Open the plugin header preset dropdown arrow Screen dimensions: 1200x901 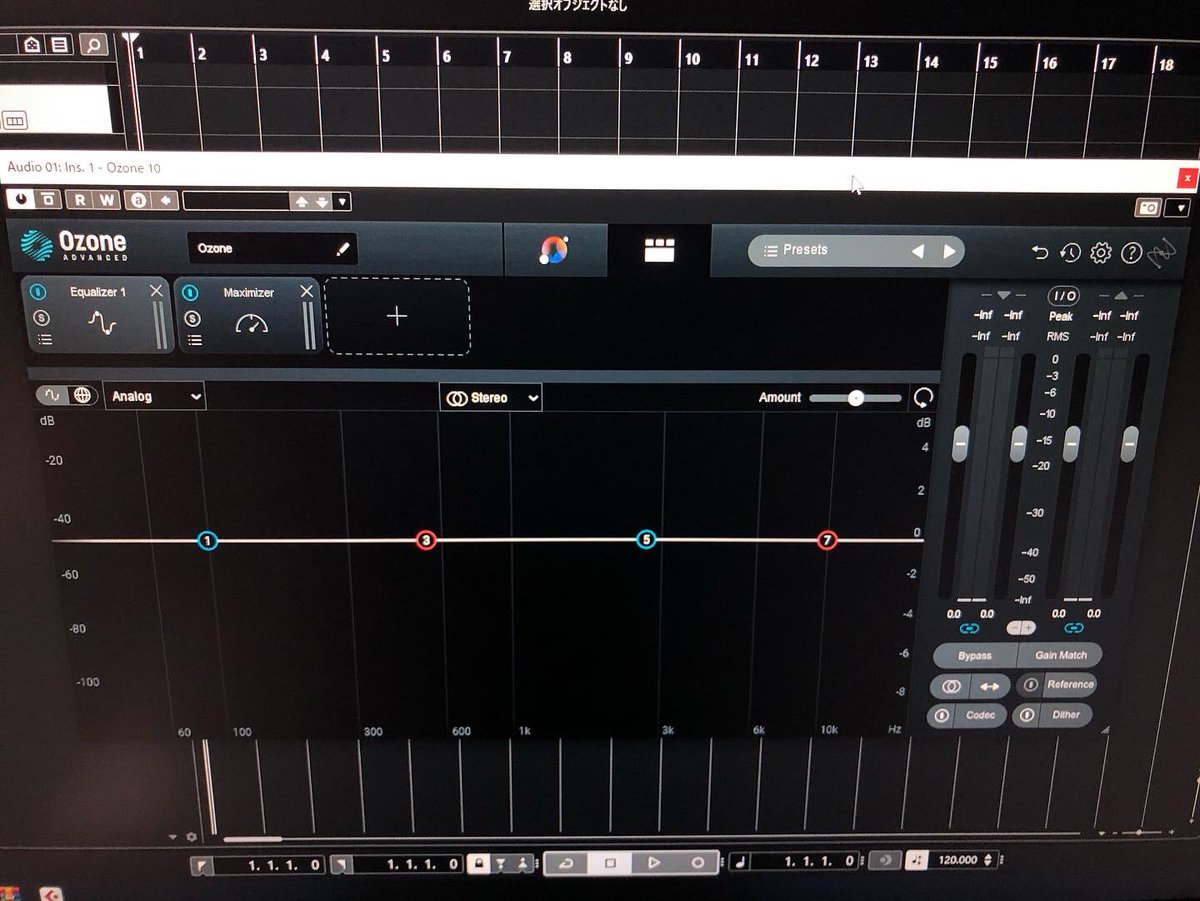point(343,201)
